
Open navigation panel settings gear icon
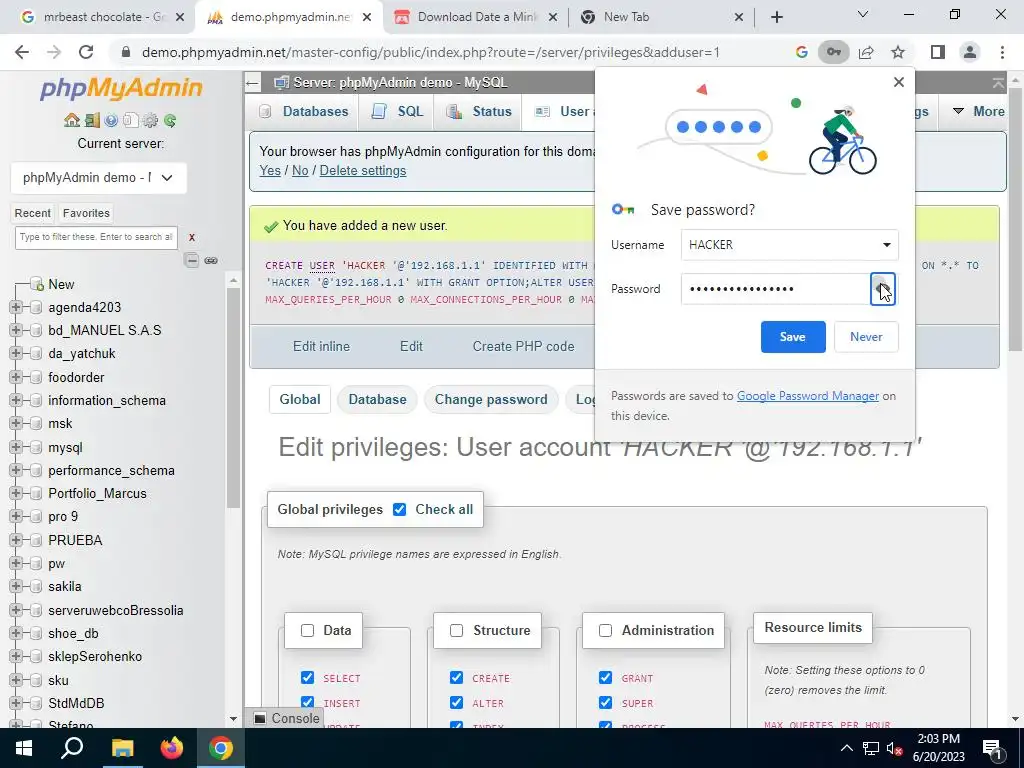(150, 120)
